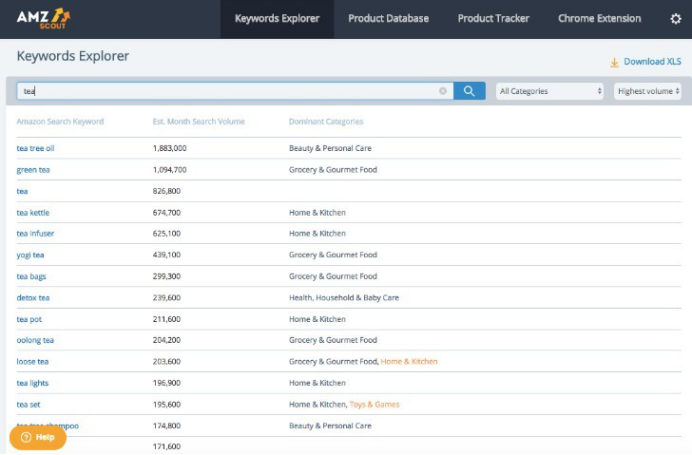Click the 203,600 volume value
Viewport: 692px width, 455px height.
pos(167,362)
